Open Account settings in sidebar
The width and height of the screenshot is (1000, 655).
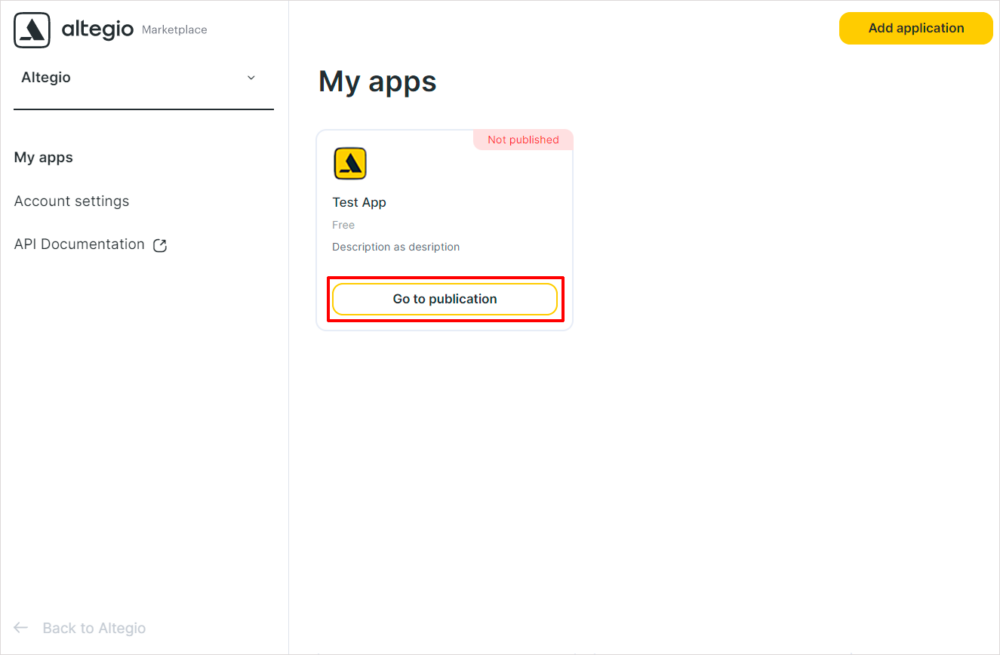[x=71, y=201]
